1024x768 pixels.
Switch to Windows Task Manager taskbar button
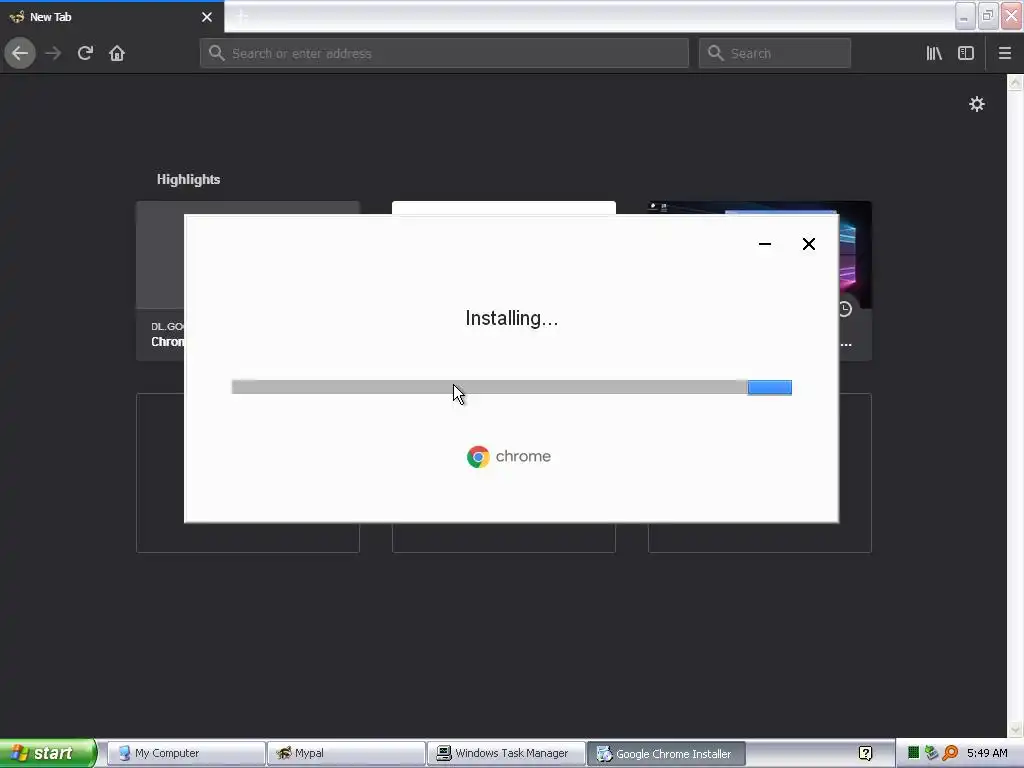click(x=506, y=753)
